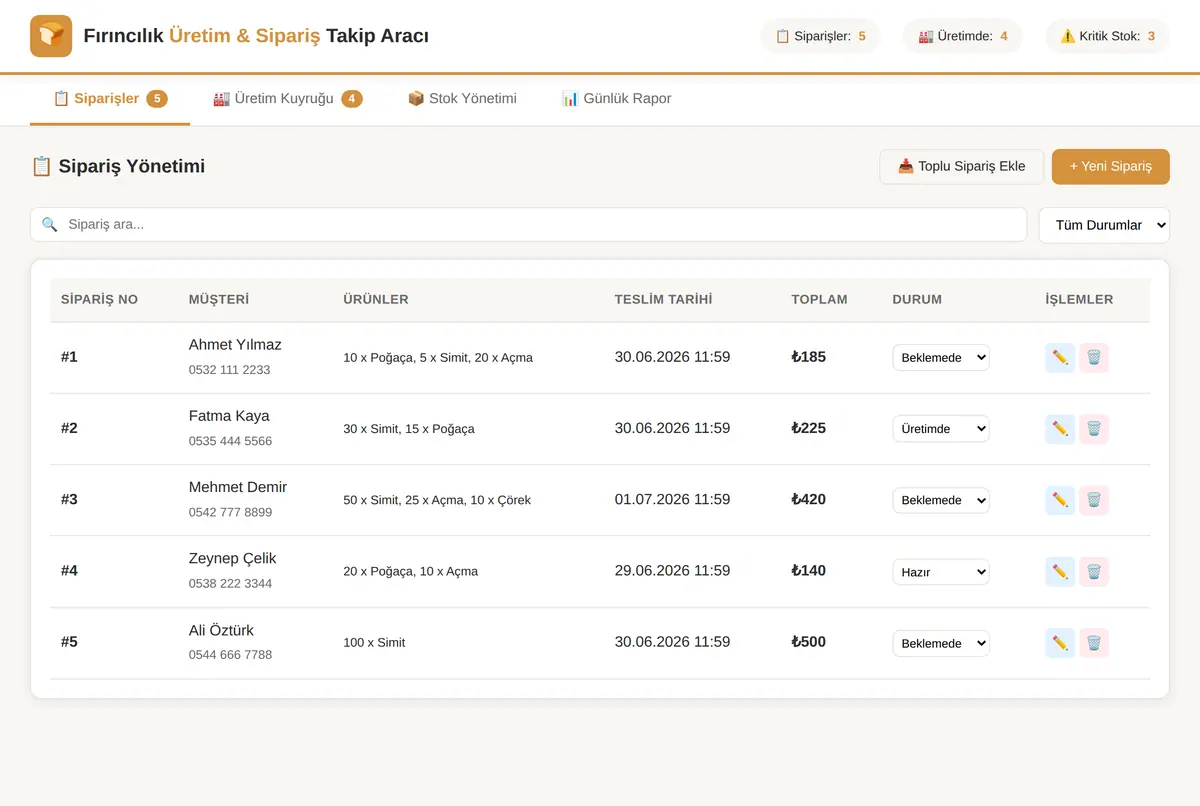Click the magnifier icon in the search box

(x=49, y=225)
